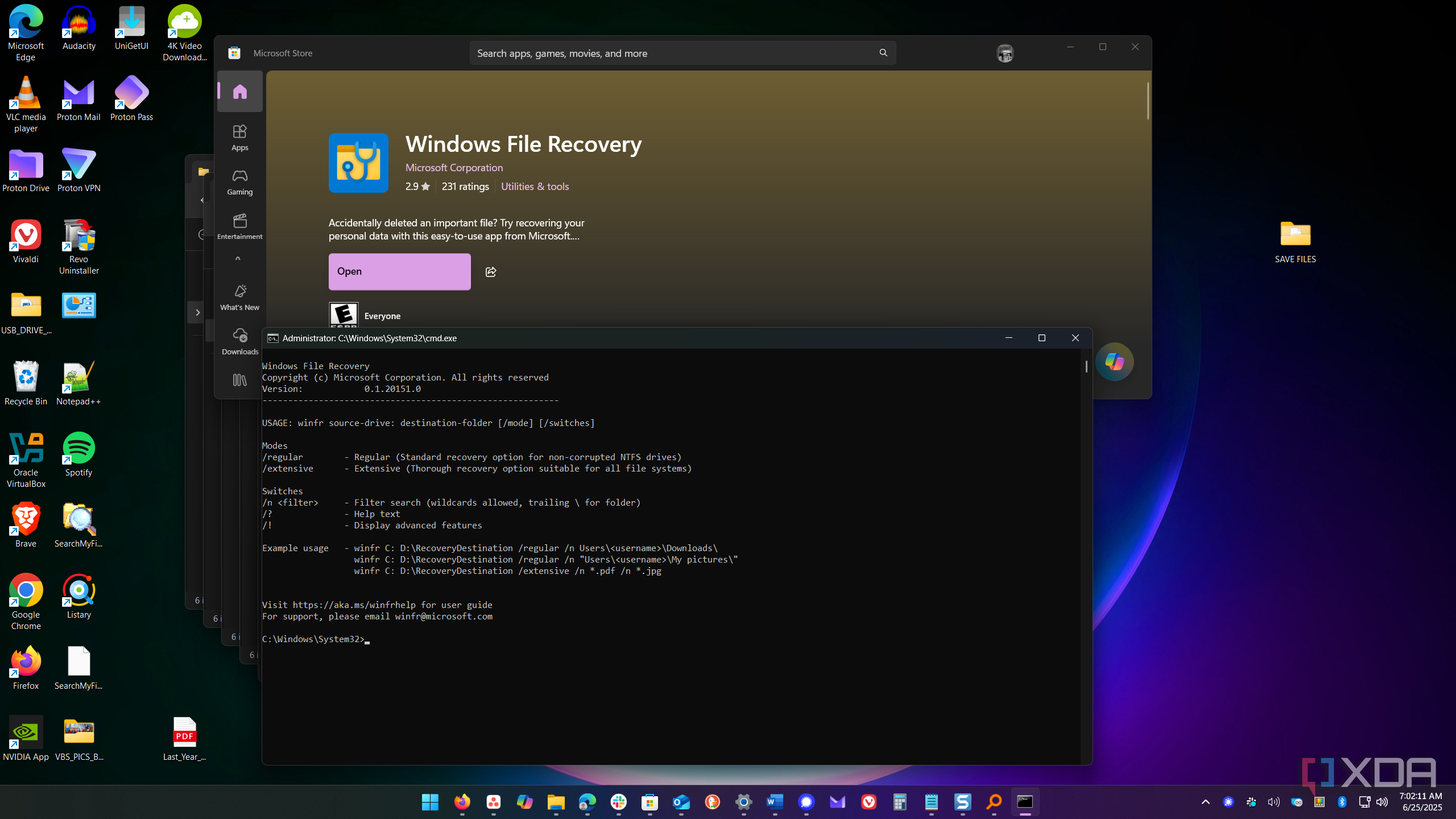Click the Everyone ESRB rating badge
The width and height of the screenshot is (1456, 819).
click(x=344, y=315)
